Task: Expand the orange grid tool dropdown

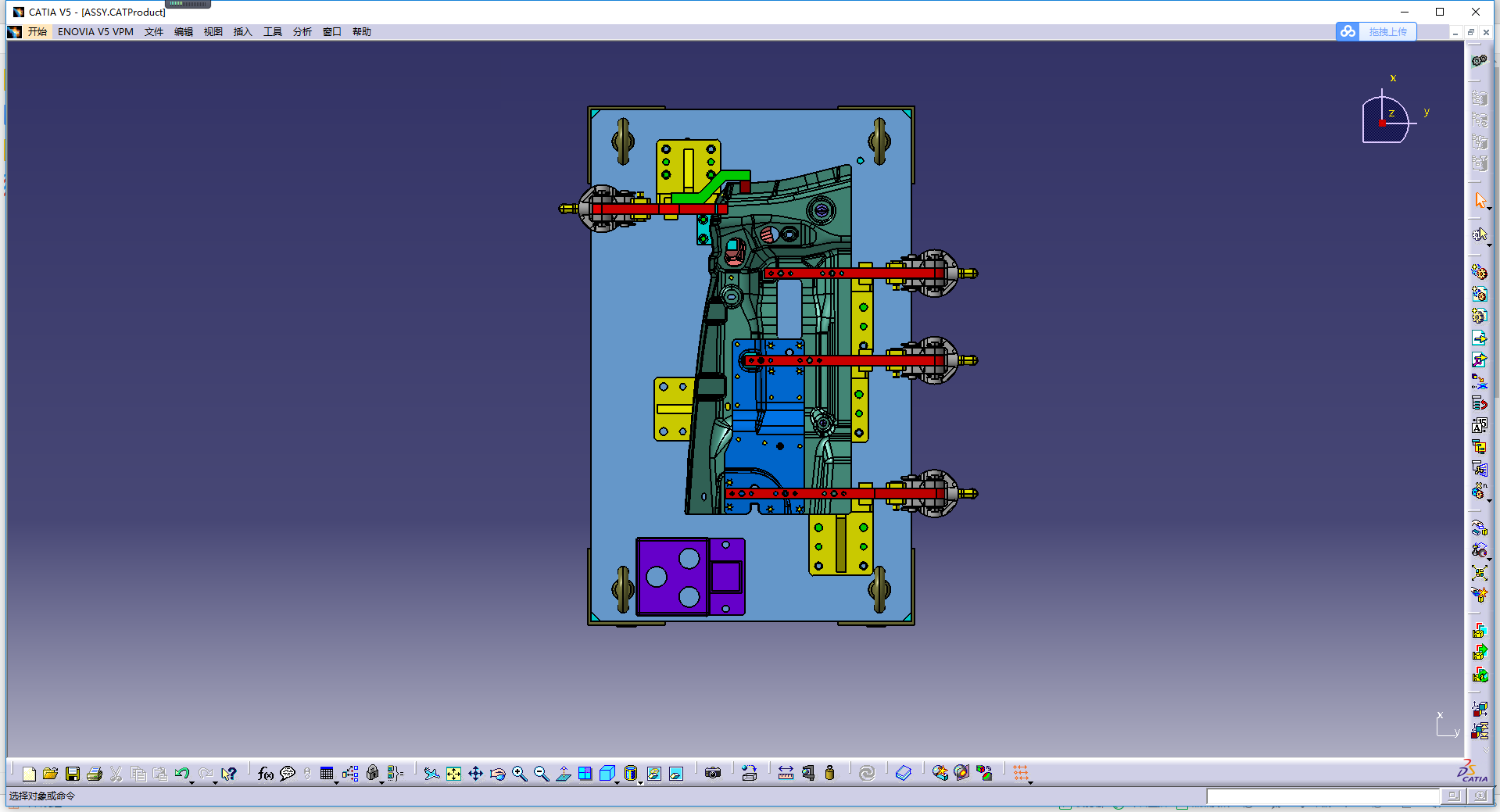Action: [x=1031, y=782]
